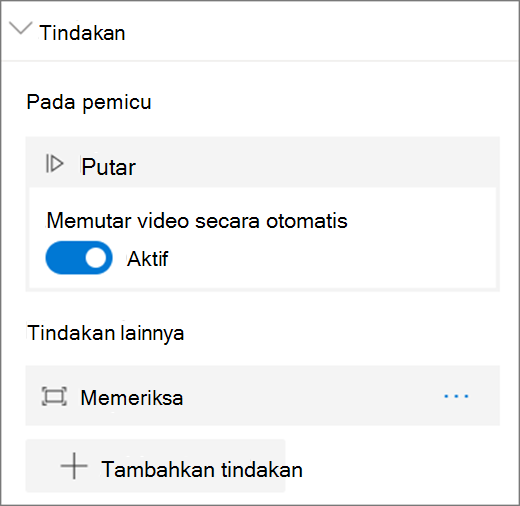Click the Aktif status text

click(x=147, y=259)
